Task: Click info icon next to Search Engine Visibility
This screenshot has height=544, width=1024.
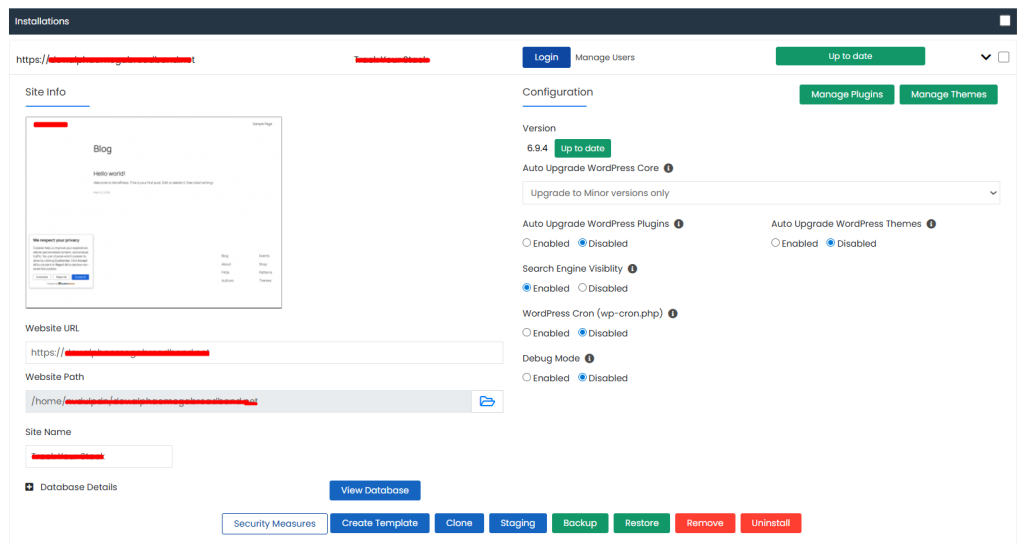Action: pyautogui.click(x=632, y=269)
